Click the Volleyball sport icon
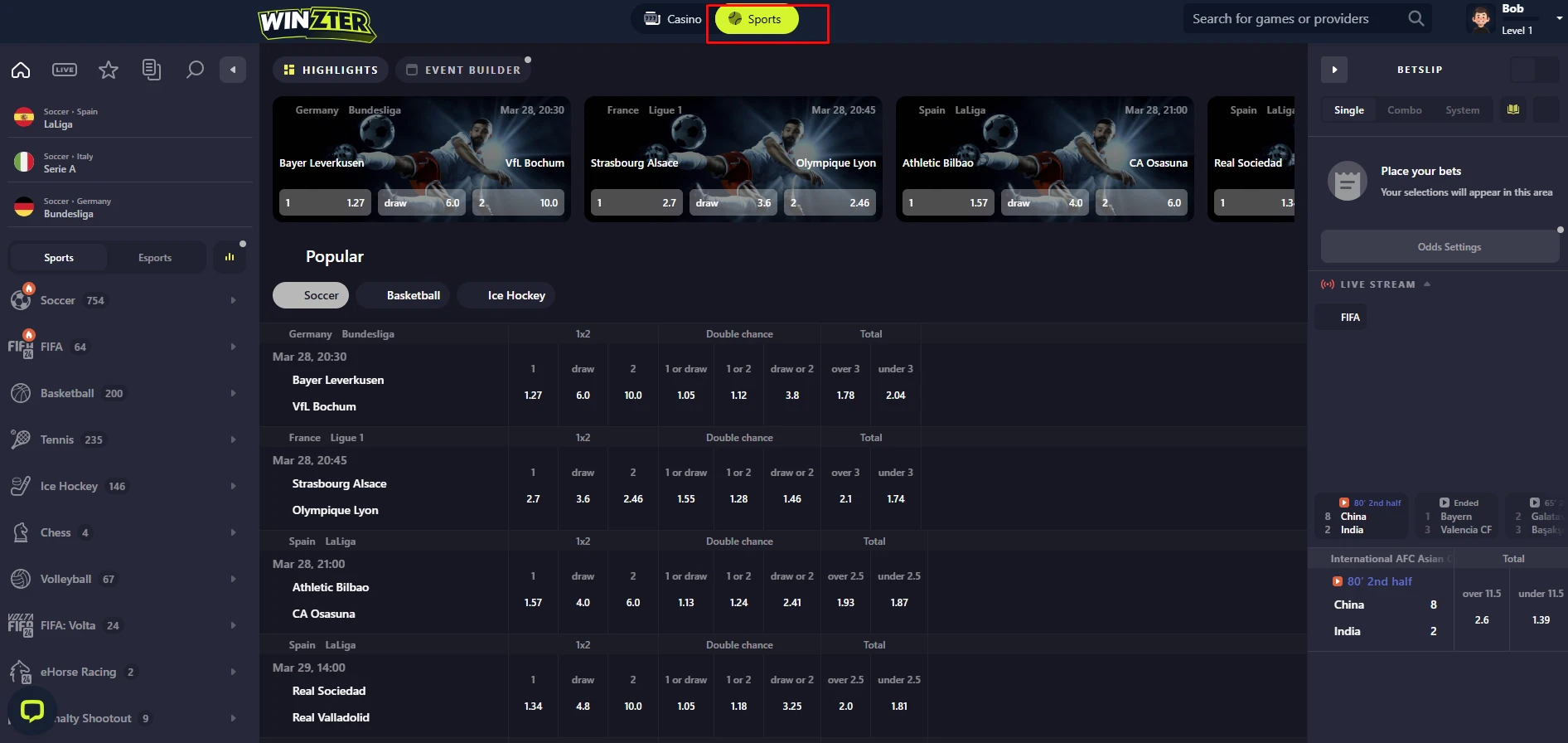The width and height of the screenshot is (1568, 743). point(21,579)
